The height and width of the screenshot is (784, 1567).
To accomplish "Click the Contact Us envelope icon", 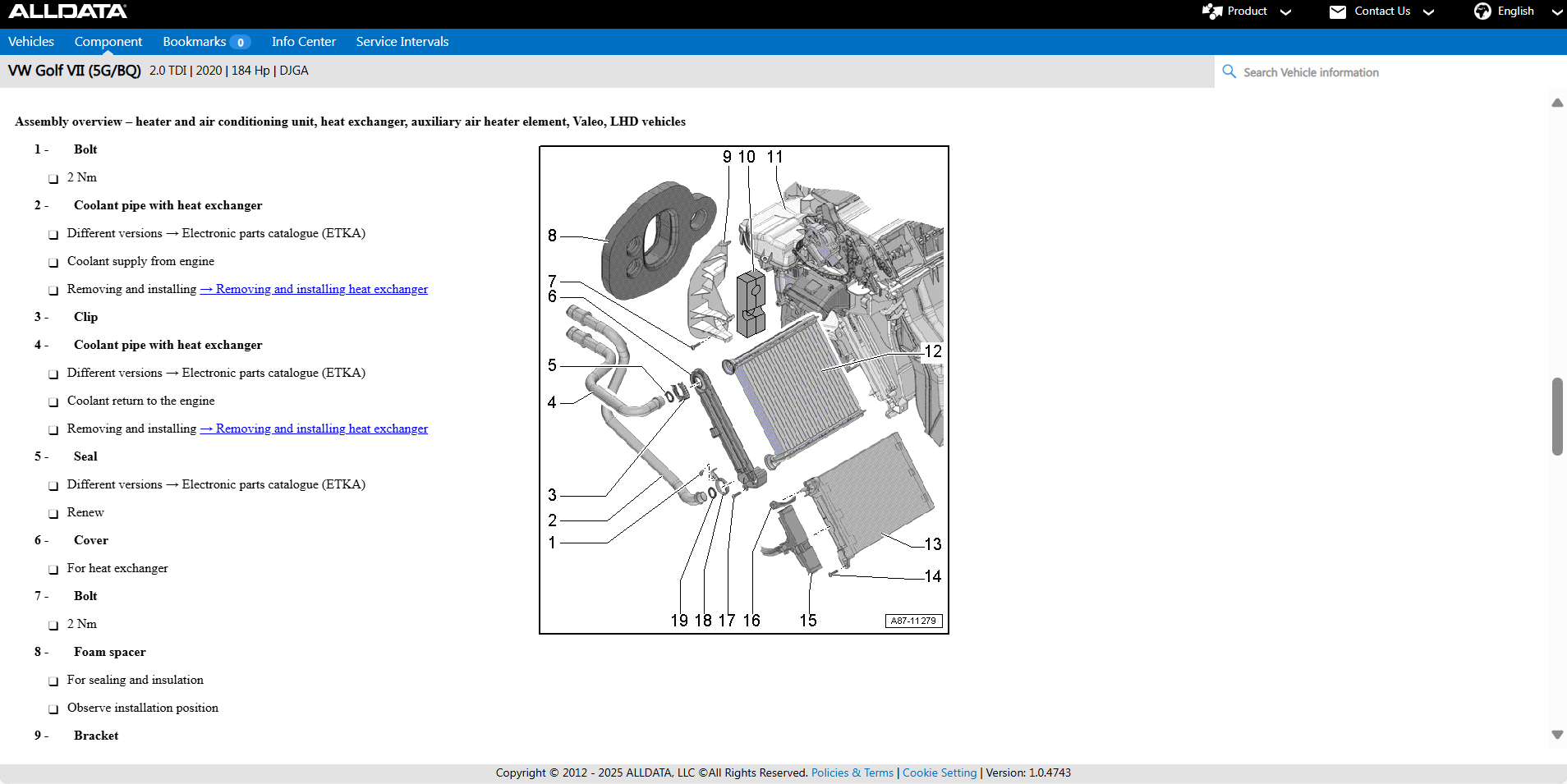I will [1338, 11].
